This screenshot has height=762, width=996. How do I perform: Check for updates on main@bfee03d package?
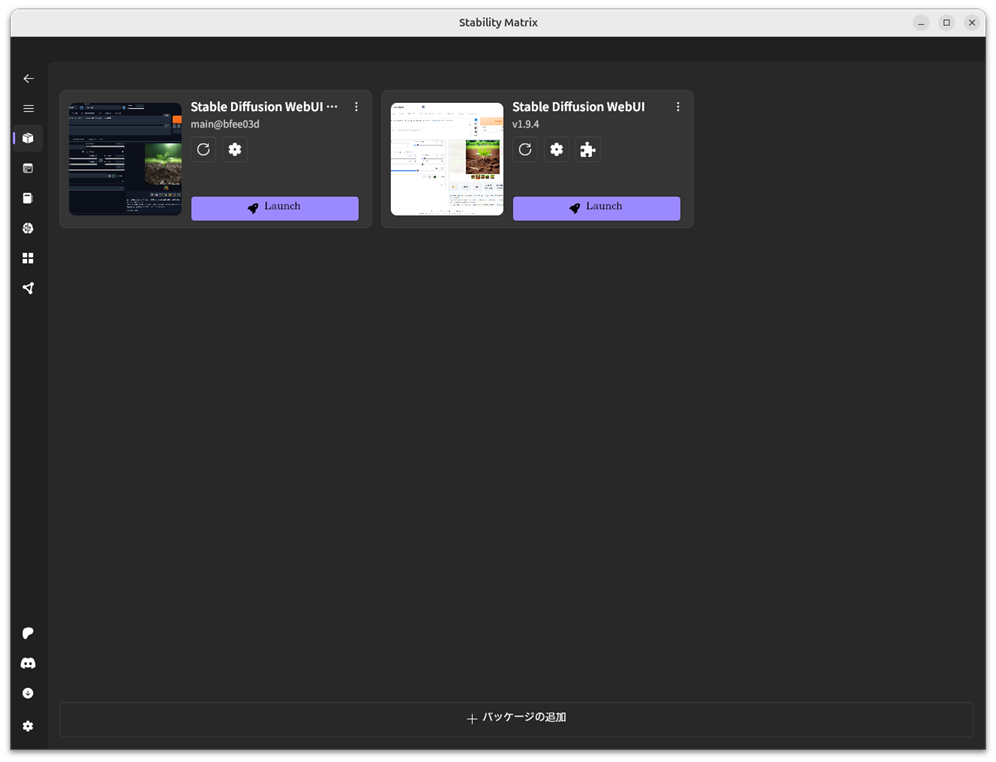(x=203, y=149)
